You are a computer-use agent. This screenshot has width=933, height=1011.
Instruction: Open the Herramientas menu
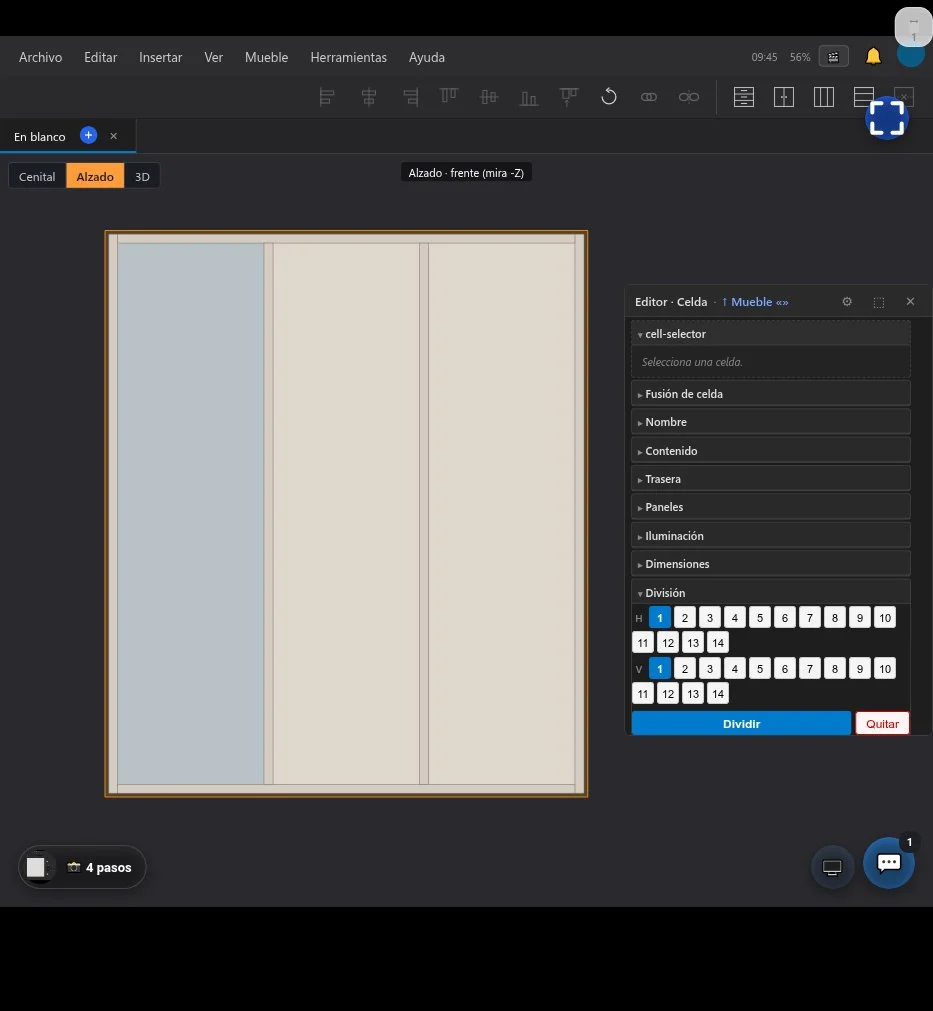[x=348, y=57]
